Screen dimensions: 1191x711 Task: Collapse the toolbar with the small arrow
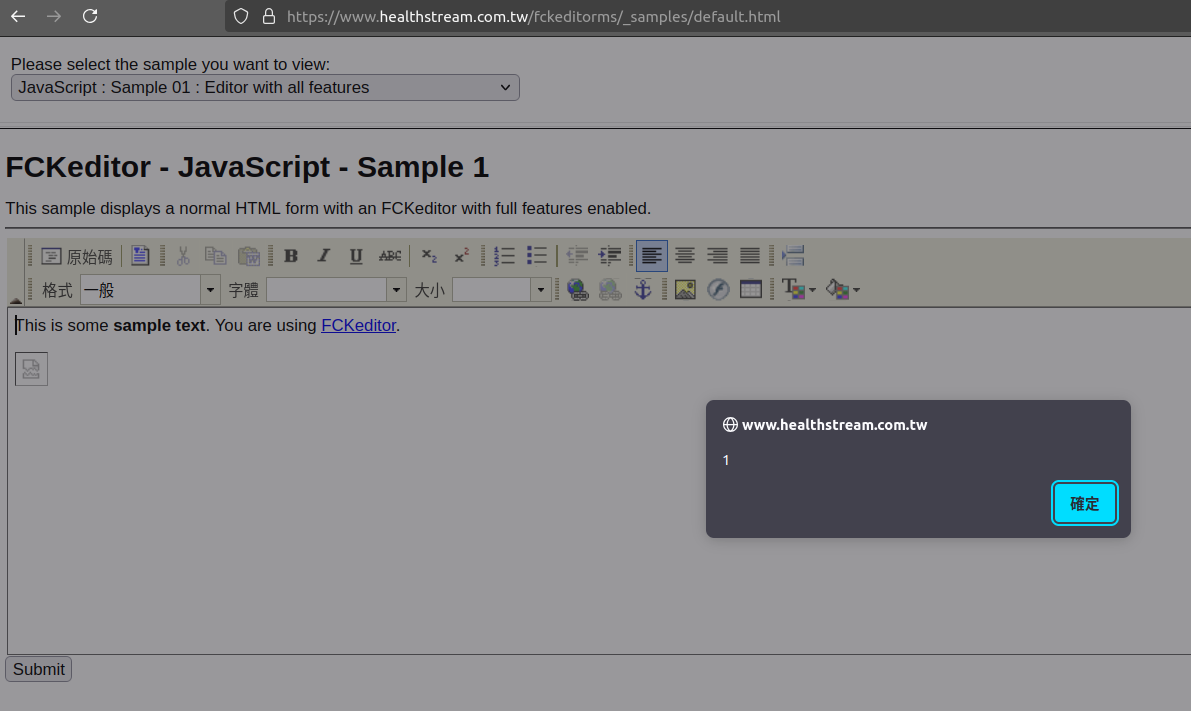(x=15, y=301)
